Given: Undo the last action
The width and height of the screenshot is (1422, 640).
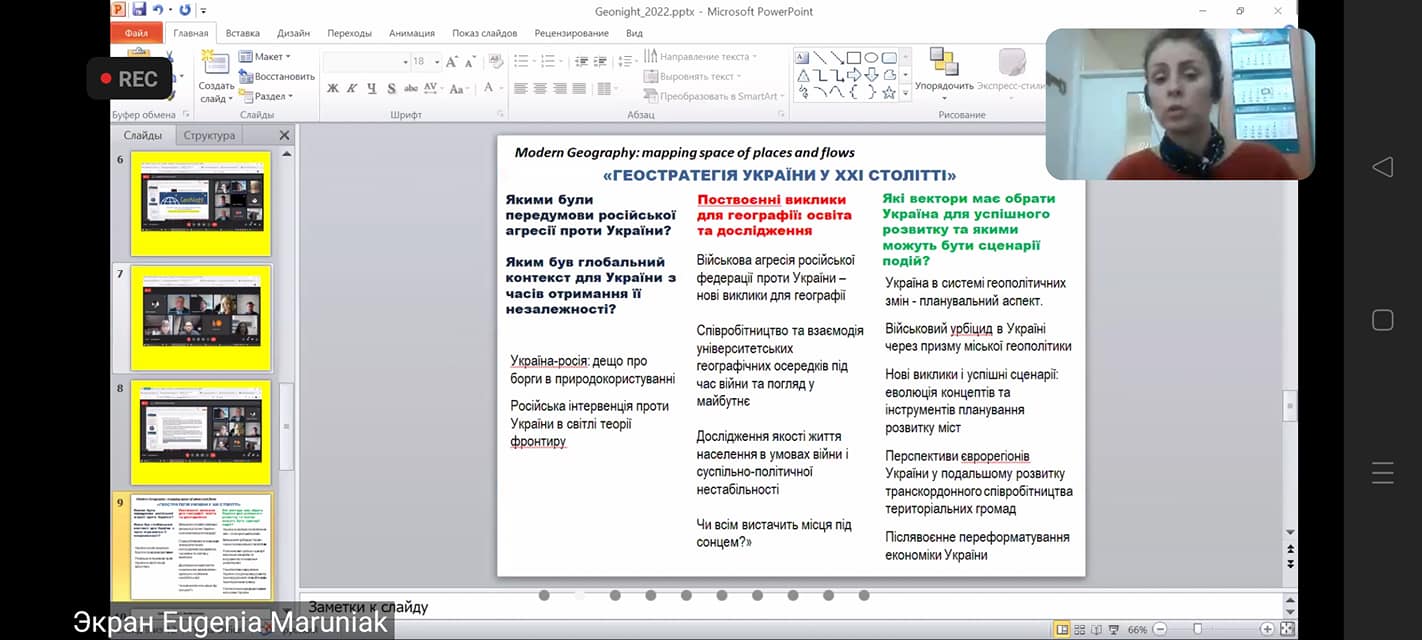Looking at the screenshot, I should click(x=158, y=10).
